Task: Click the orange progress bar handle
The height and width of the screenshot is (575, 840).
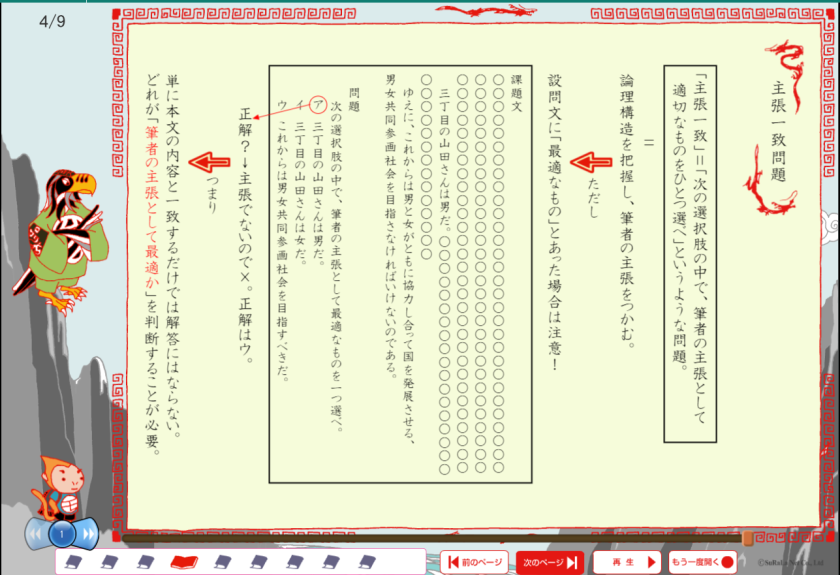Action: (x=747, y=539)
